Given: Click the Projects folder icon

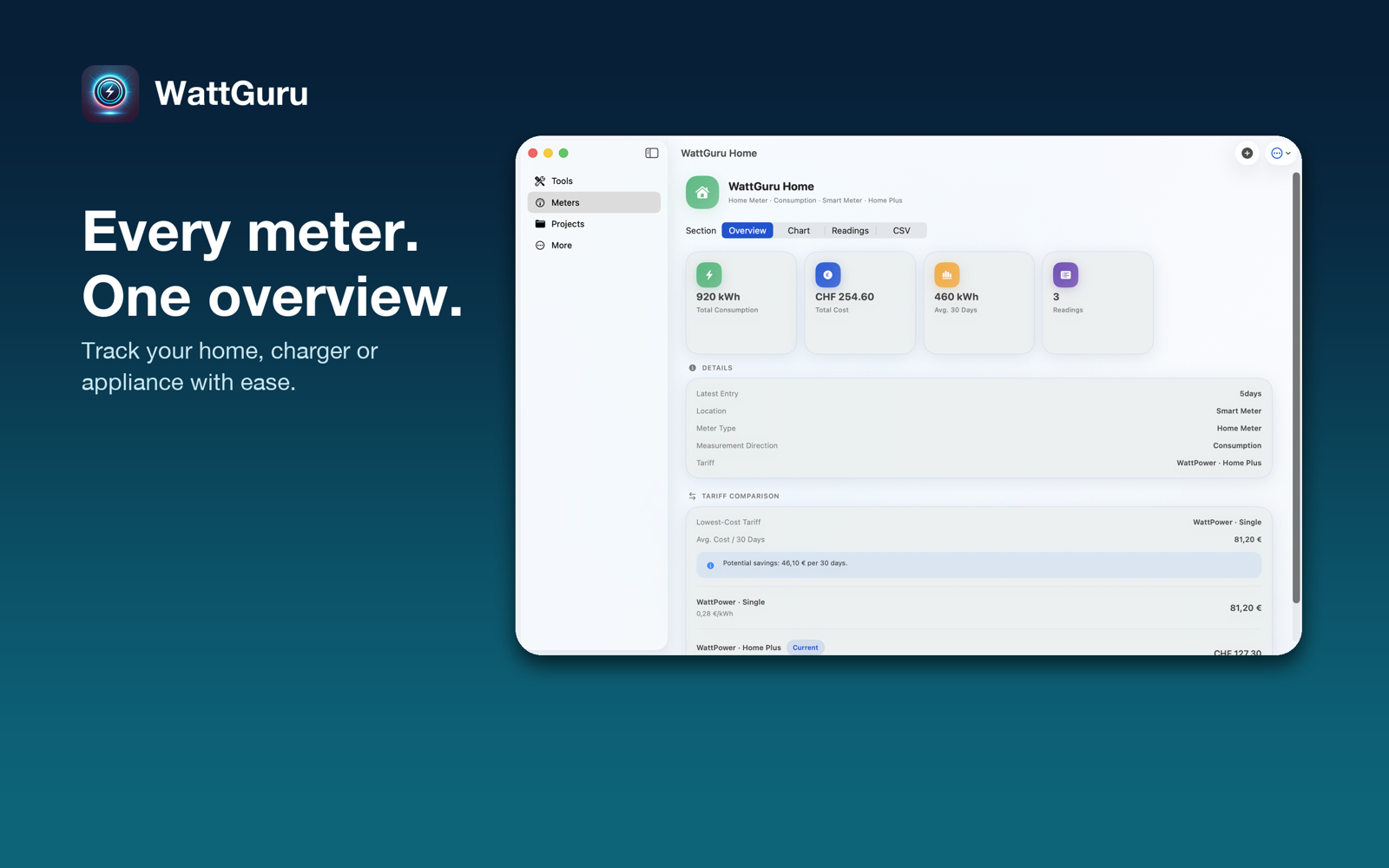Looking at the screenshot, I should [540, 224].
